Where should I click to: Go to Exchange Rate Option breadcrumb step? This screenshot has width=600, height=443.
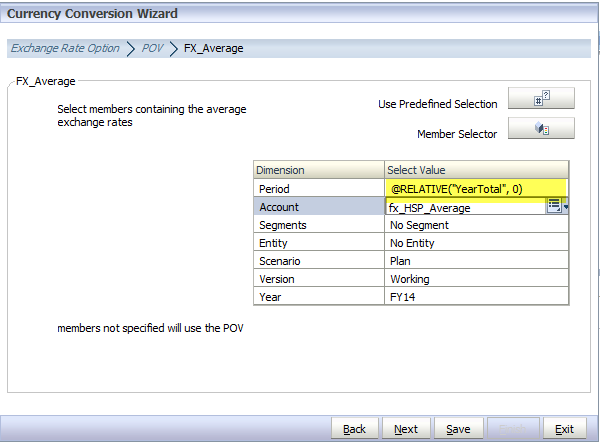pos(65,48)
